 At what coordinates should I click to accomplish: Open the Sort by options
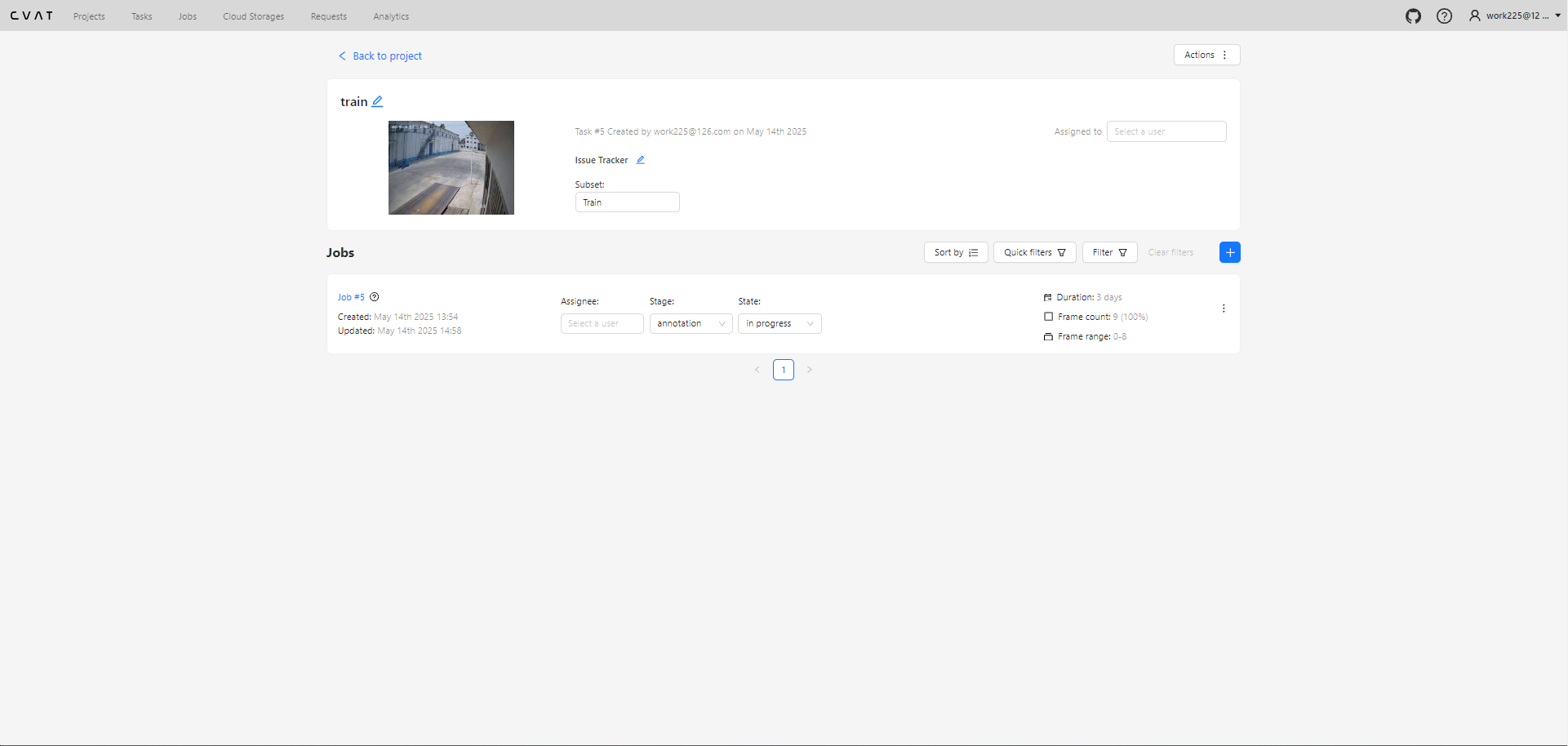coord(956,252)
